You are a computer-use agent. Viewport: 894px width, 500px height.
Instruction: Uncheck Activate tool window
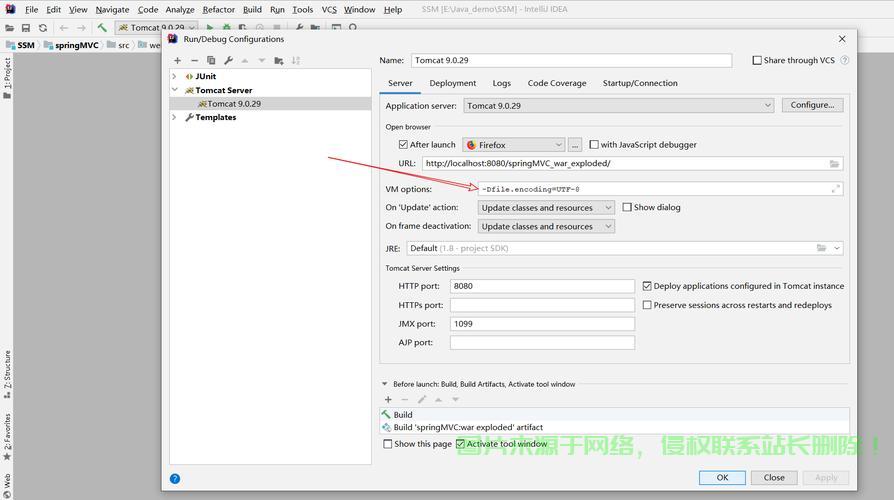[x=460, y=444]
